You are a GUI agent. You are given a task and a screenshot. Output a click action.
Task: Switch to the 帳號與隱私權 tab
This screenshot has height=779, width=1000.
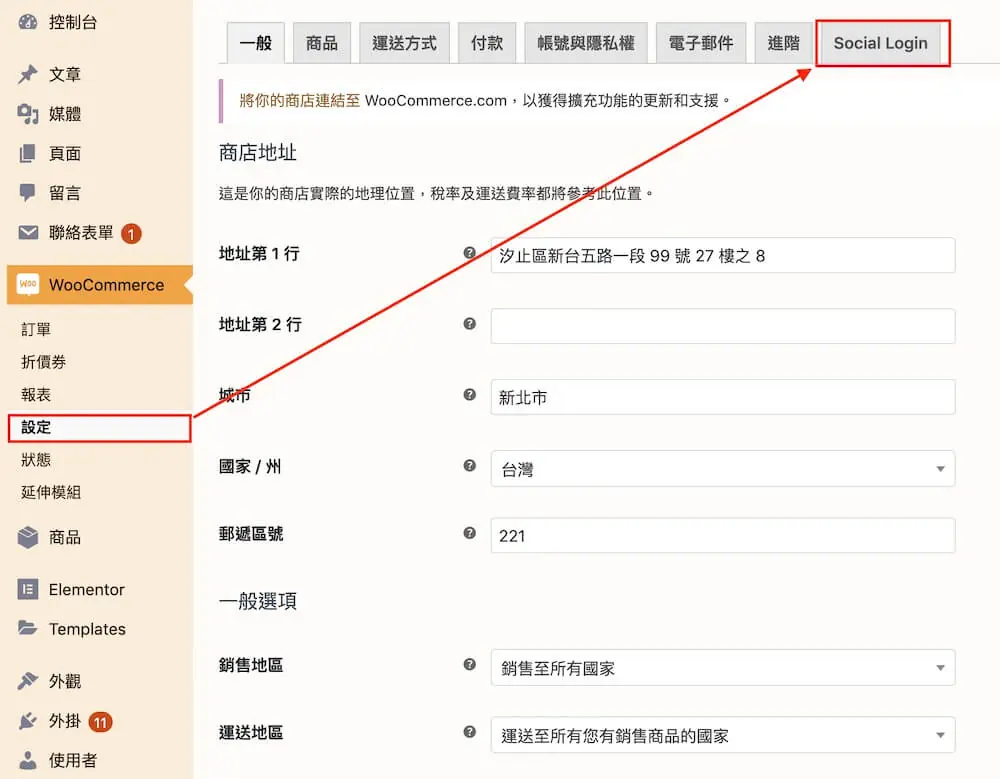coord(585,43)
